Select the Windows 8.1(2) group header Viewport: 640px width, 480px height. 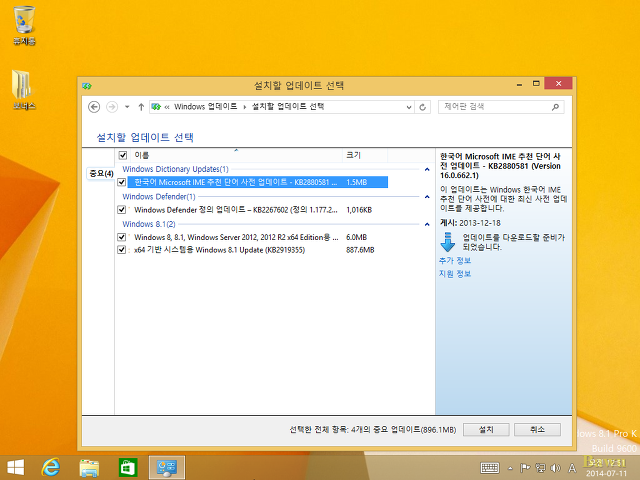point(149,224)
